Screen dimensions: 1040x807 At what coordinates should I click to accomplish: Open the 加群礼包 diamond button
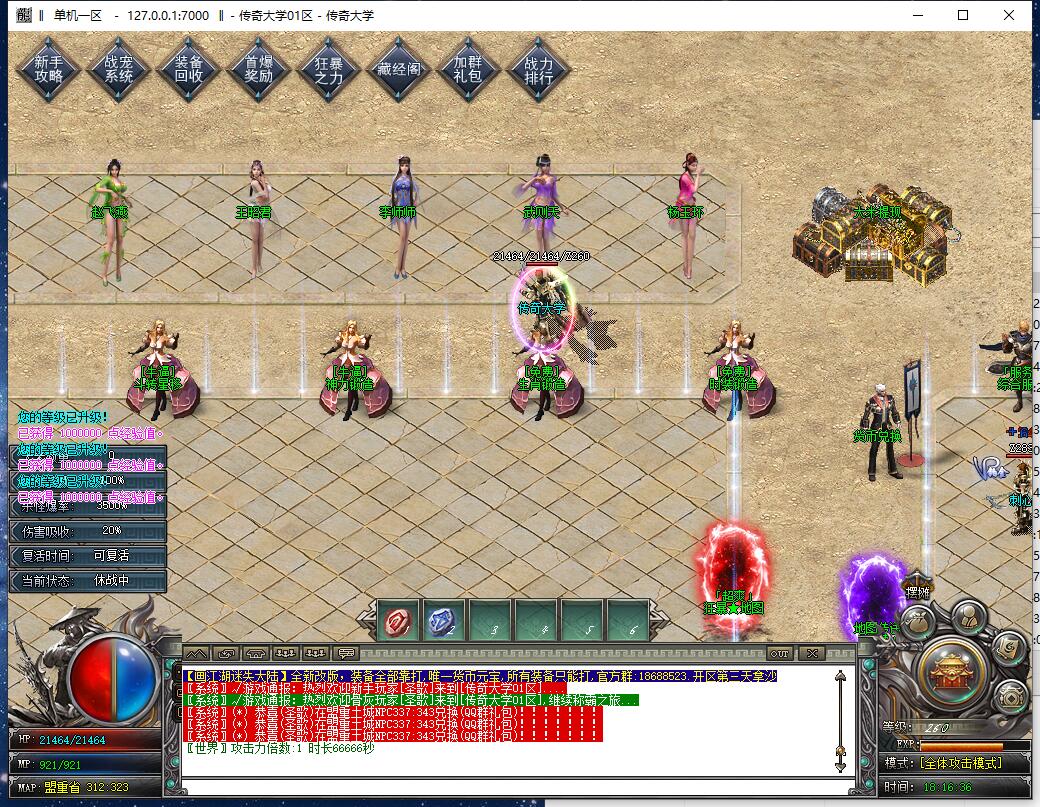tap(468, 69)
